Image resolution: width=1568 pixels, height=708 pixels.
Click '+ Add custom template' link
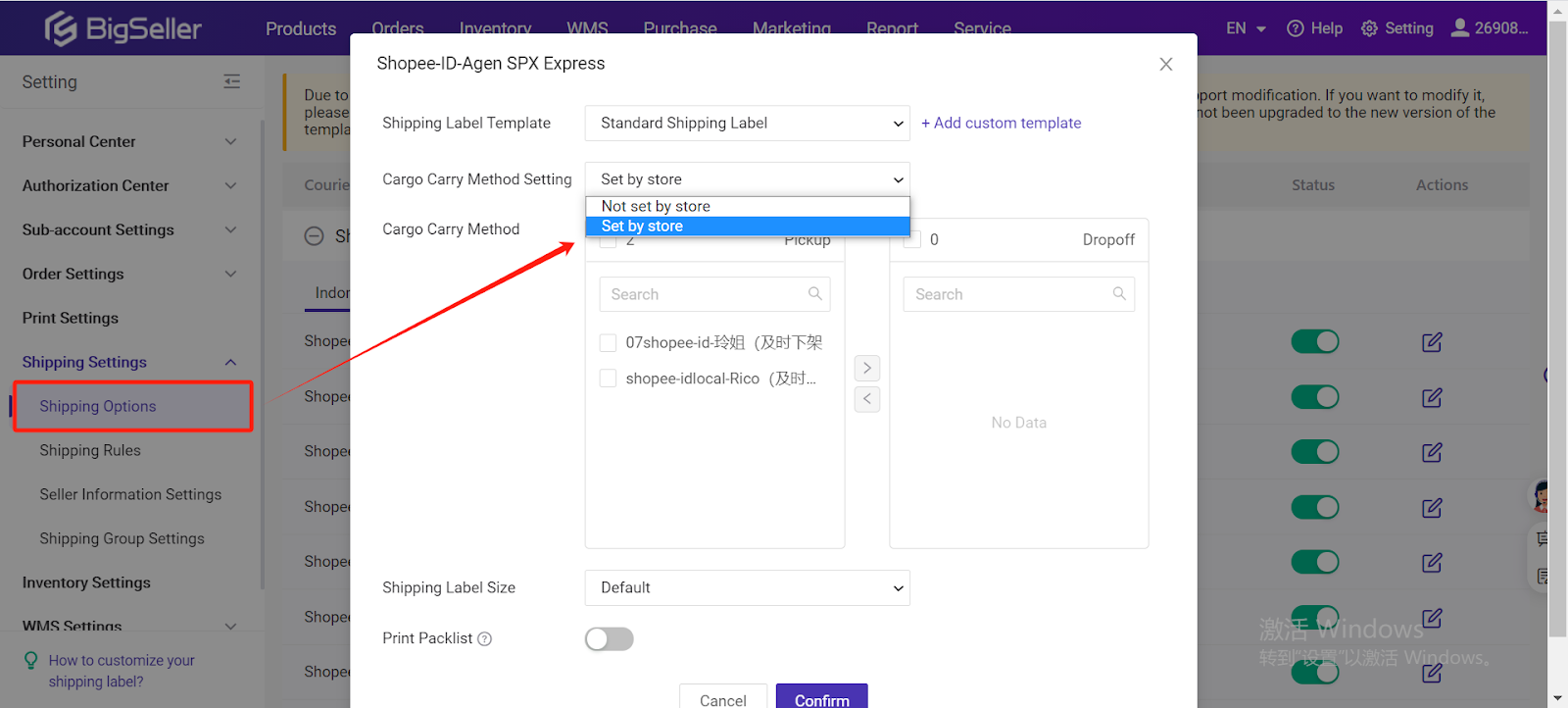tap(1001, 123)
